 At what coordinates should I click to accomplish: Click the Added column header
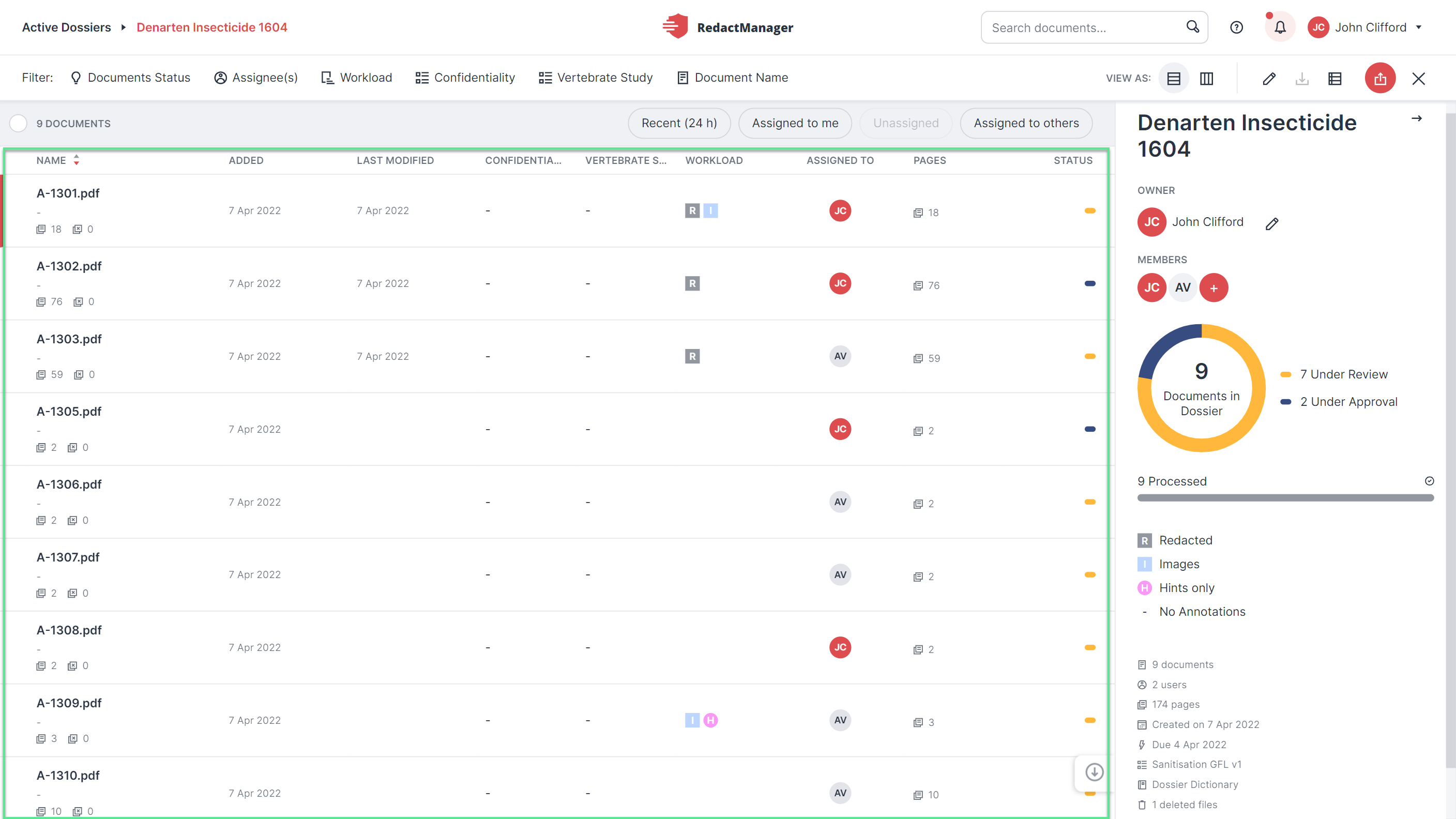pos(246,160)
